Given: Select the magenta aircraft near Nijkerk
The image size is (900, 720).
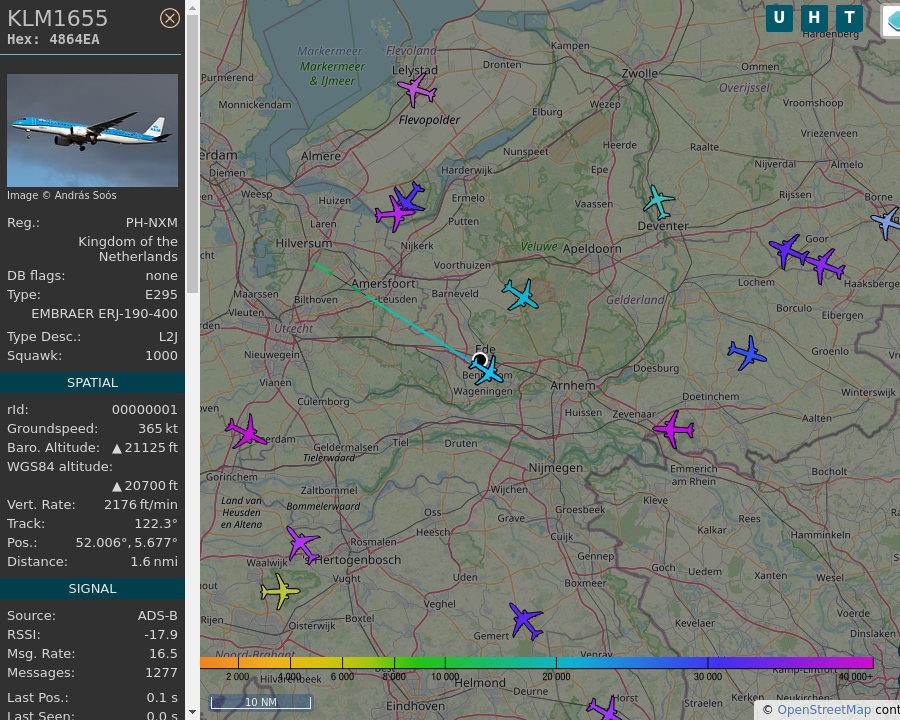Looking at the screenshot, I should (x=394, y=214).
